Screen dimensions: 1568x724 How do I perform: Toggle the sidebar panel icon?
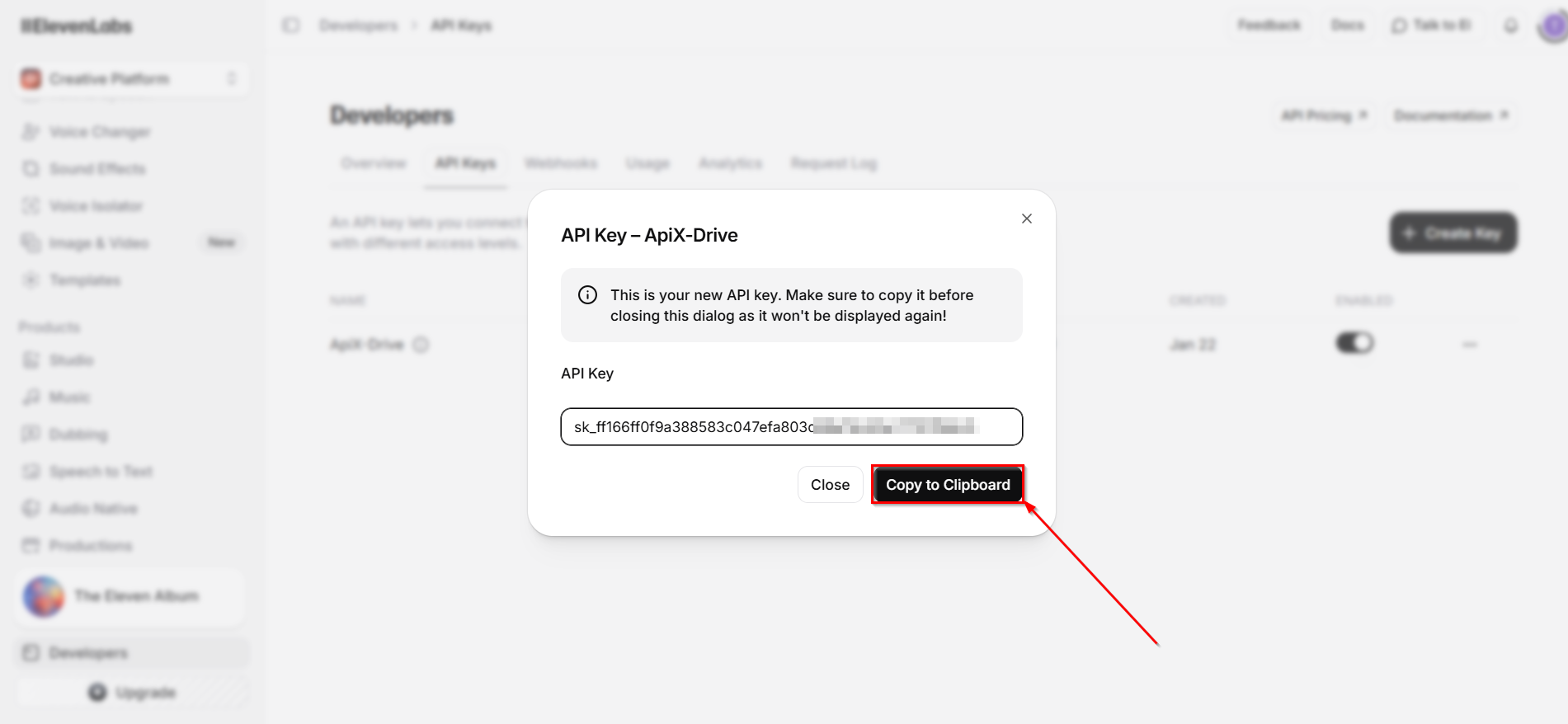290,26
